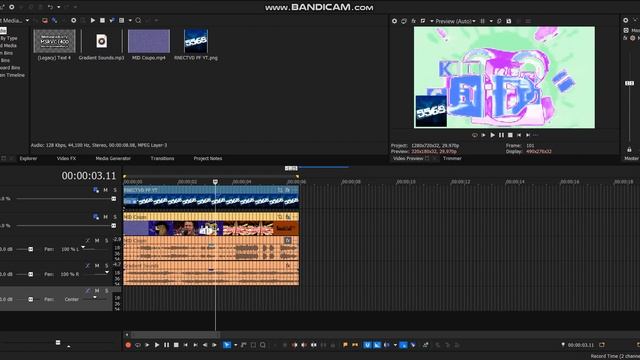This screenshot has height=360, width=640.
Task: Start preview in Project Media toolbar
Action: [93, 20]
